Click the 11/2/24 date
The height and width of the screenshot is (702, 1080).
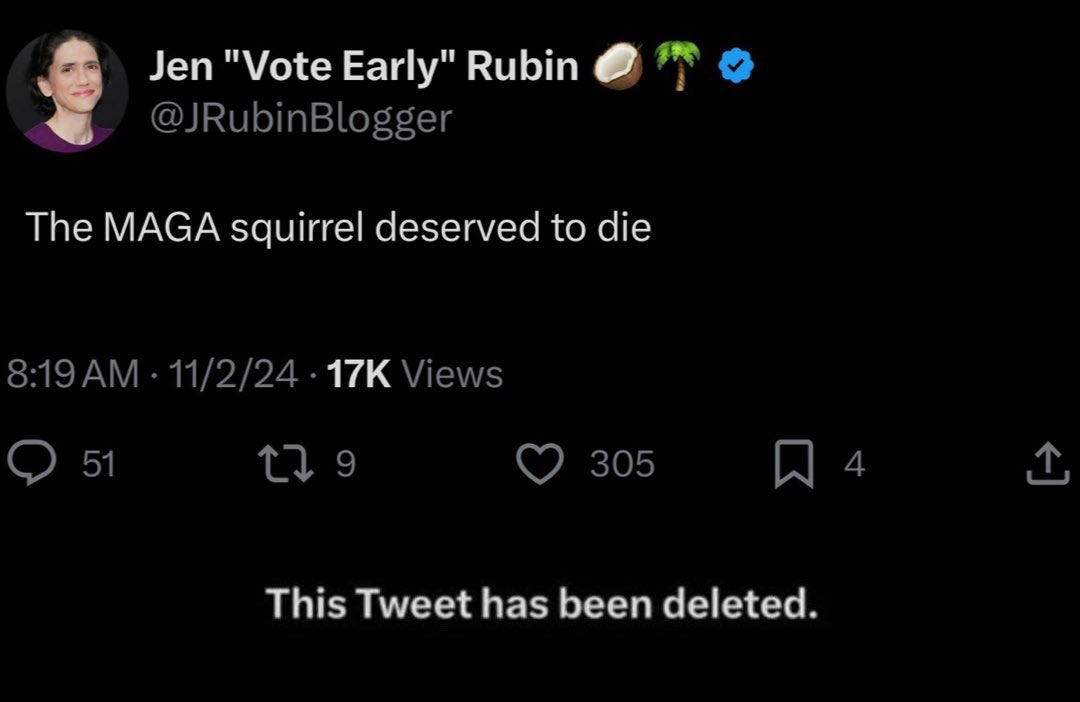(x=232, y=374)
